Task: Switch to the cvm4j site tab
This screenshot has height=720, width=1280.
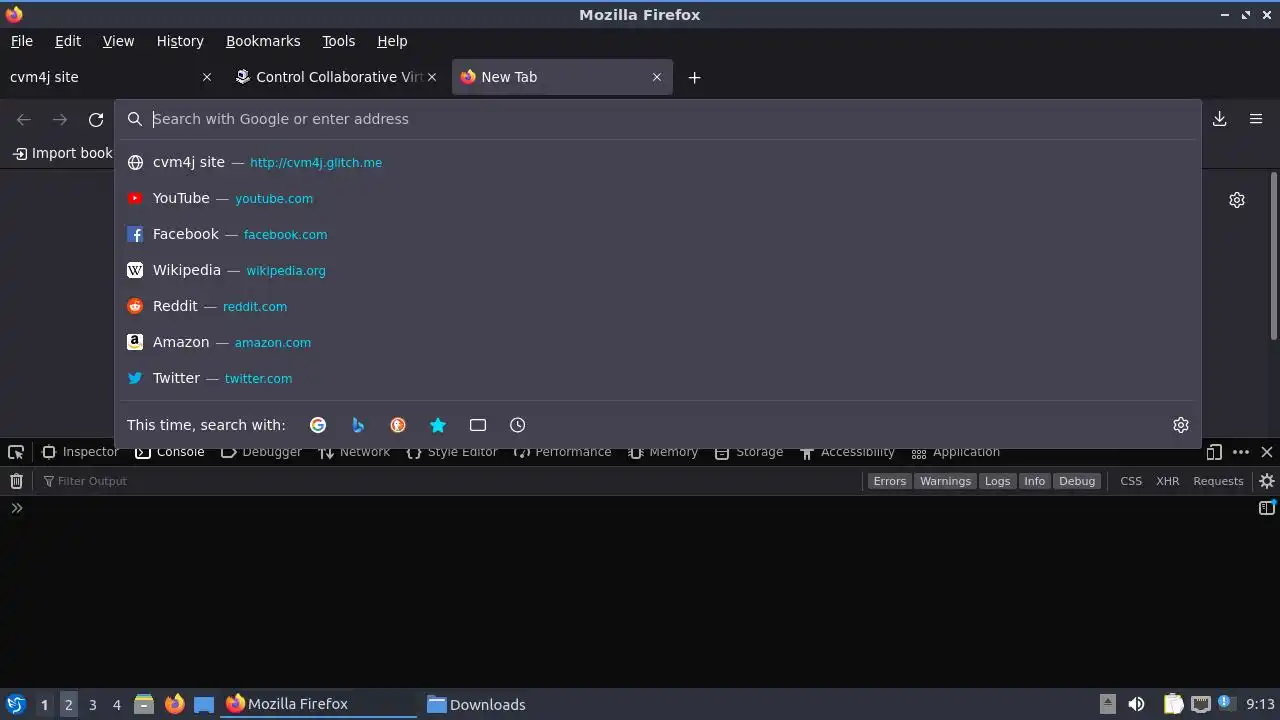Action: pos(110,77)
